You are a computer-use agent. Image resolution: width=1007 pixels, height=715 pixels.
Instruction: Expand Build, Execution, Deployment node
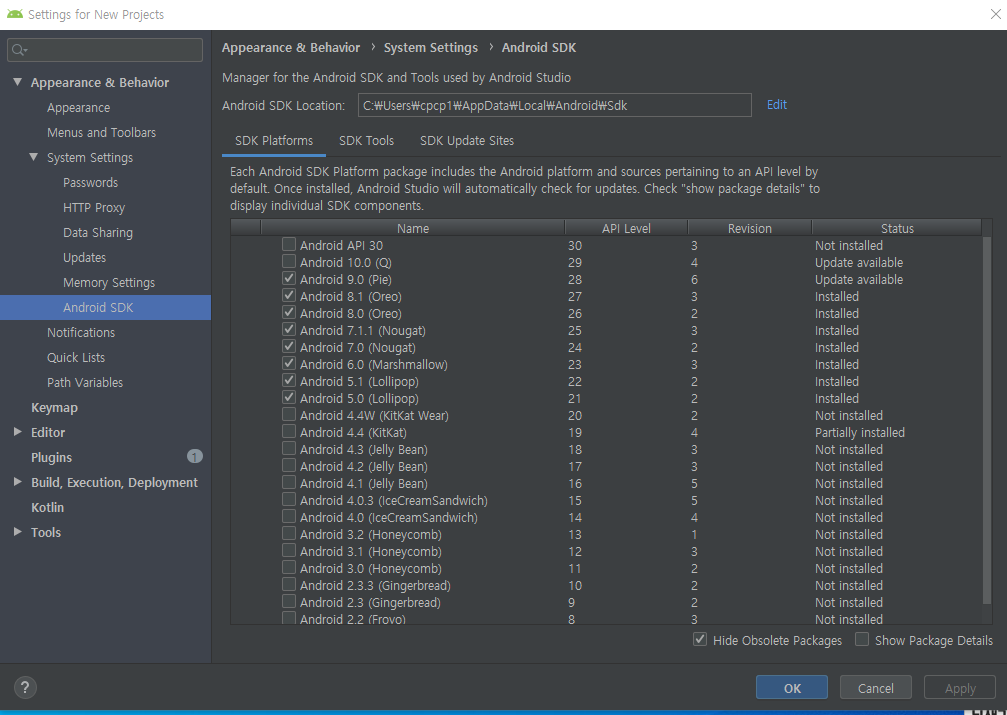pyautogui.click(x=18, y=482)
